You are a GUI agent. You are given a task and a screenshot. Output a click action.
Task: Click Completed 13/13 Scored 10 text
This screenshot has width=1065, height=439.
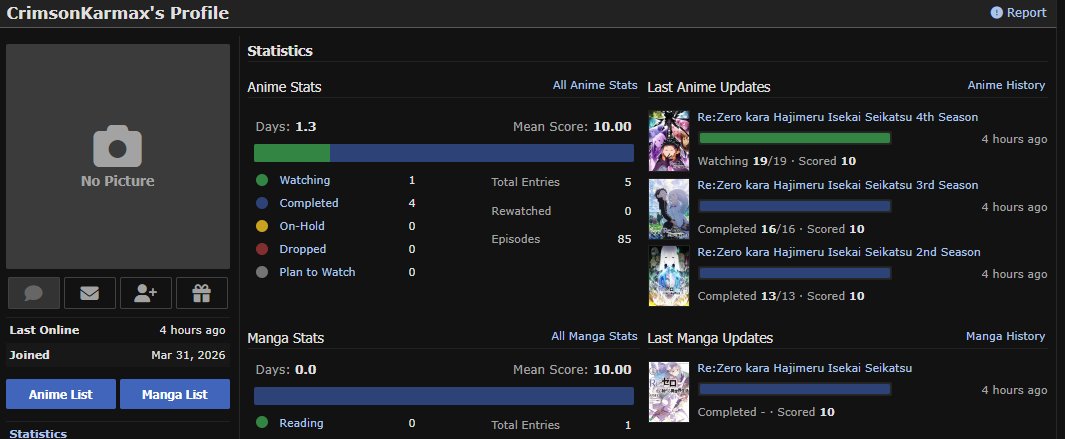click(x=780, y=296)
